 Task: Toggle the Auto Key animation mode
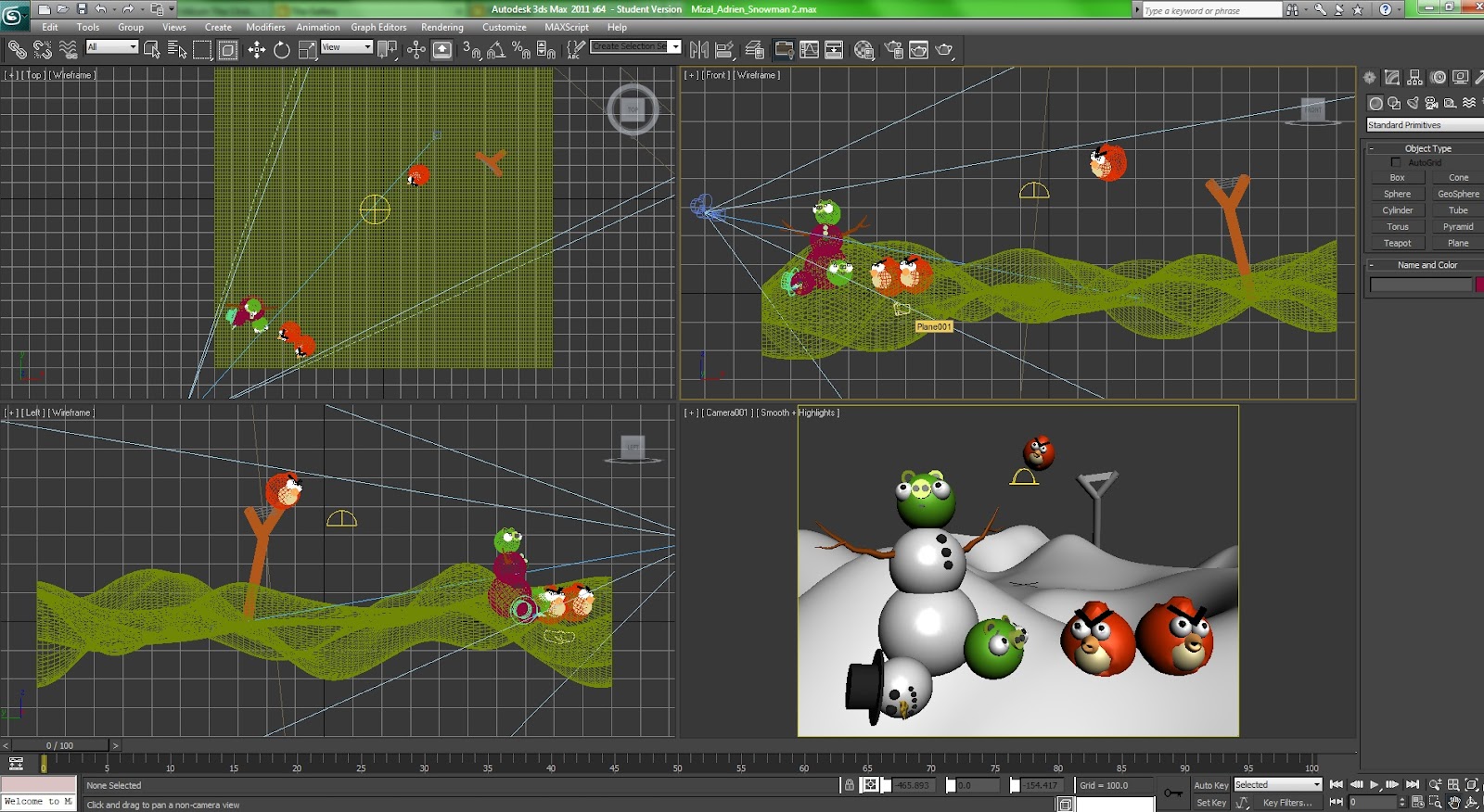pos(1210,785)
